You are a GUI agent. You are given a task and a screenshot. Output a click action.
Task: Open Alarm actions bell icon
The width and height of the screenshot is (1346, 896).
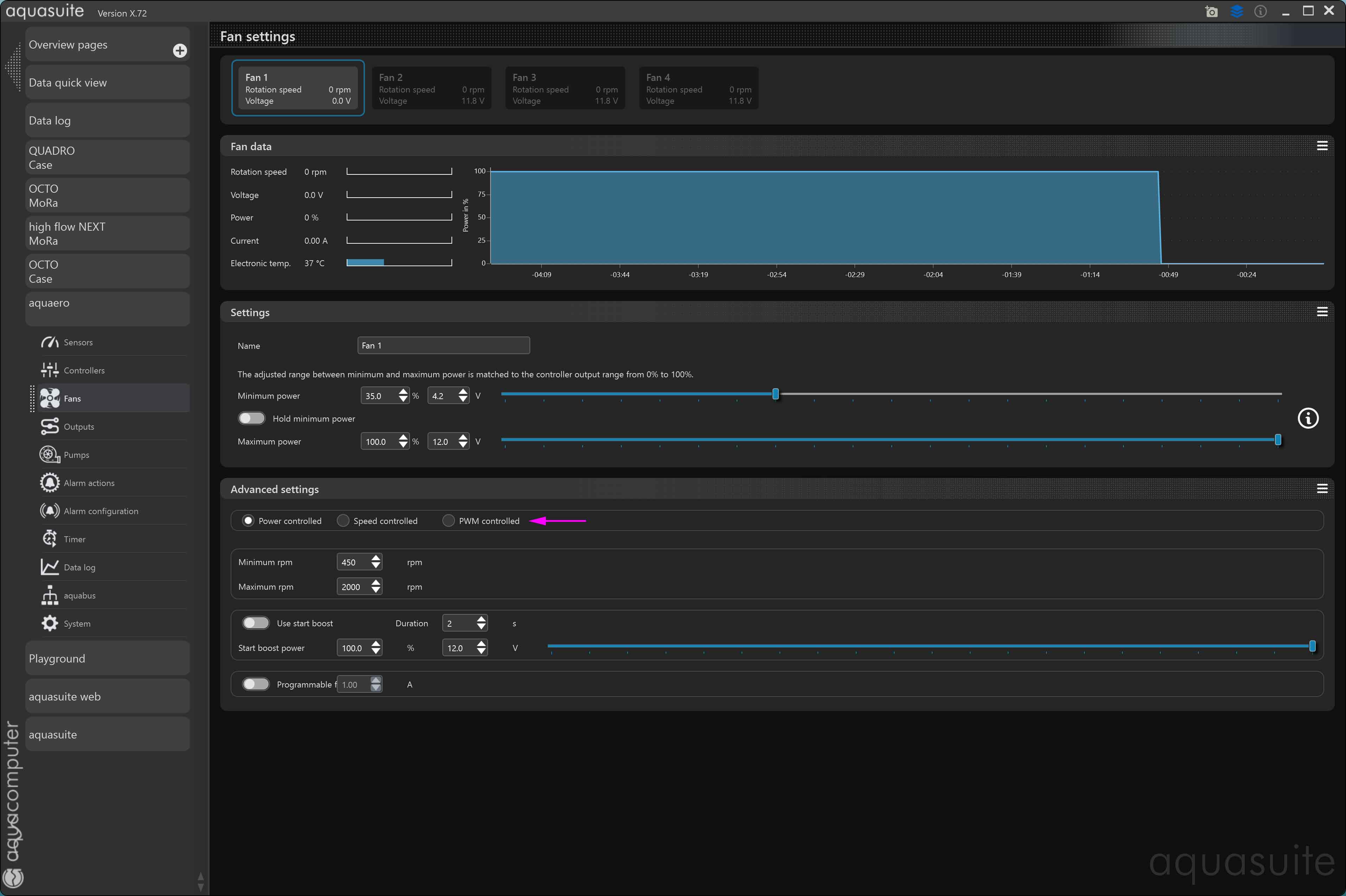pyautogui.click(x=50, y=483)
